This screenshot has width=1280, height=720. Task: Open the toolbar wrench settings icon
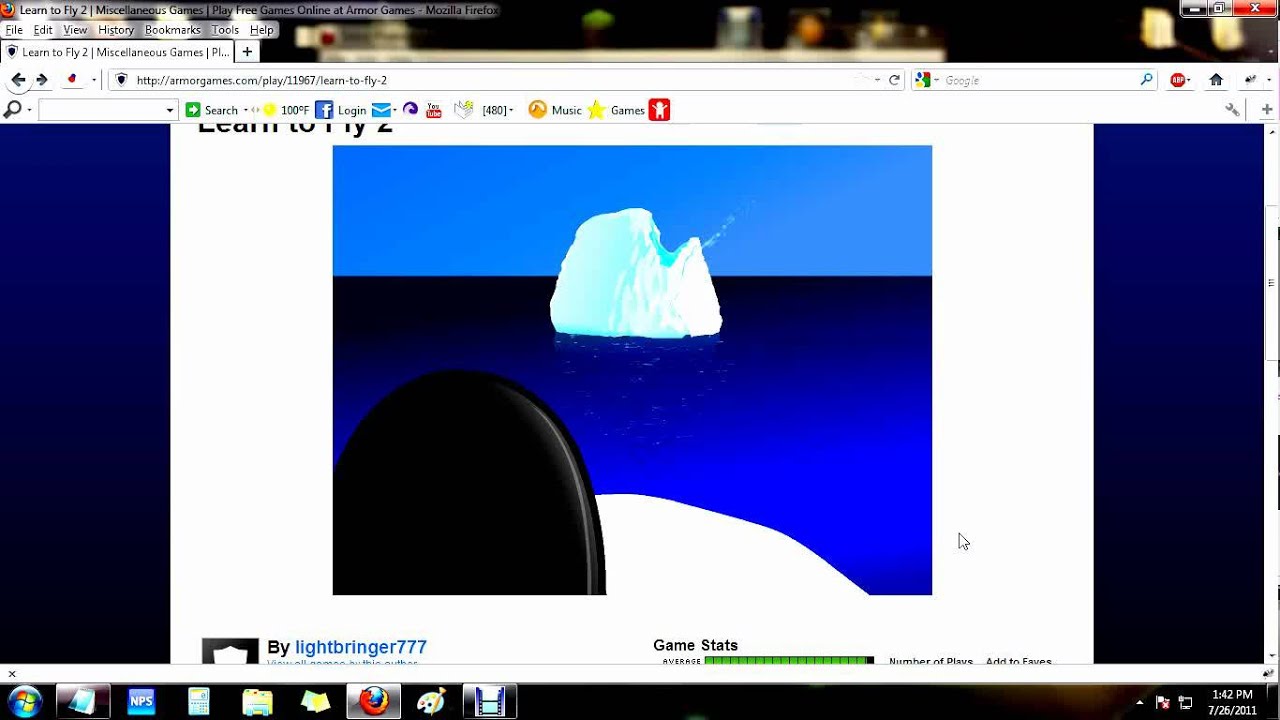[1232, 110]
